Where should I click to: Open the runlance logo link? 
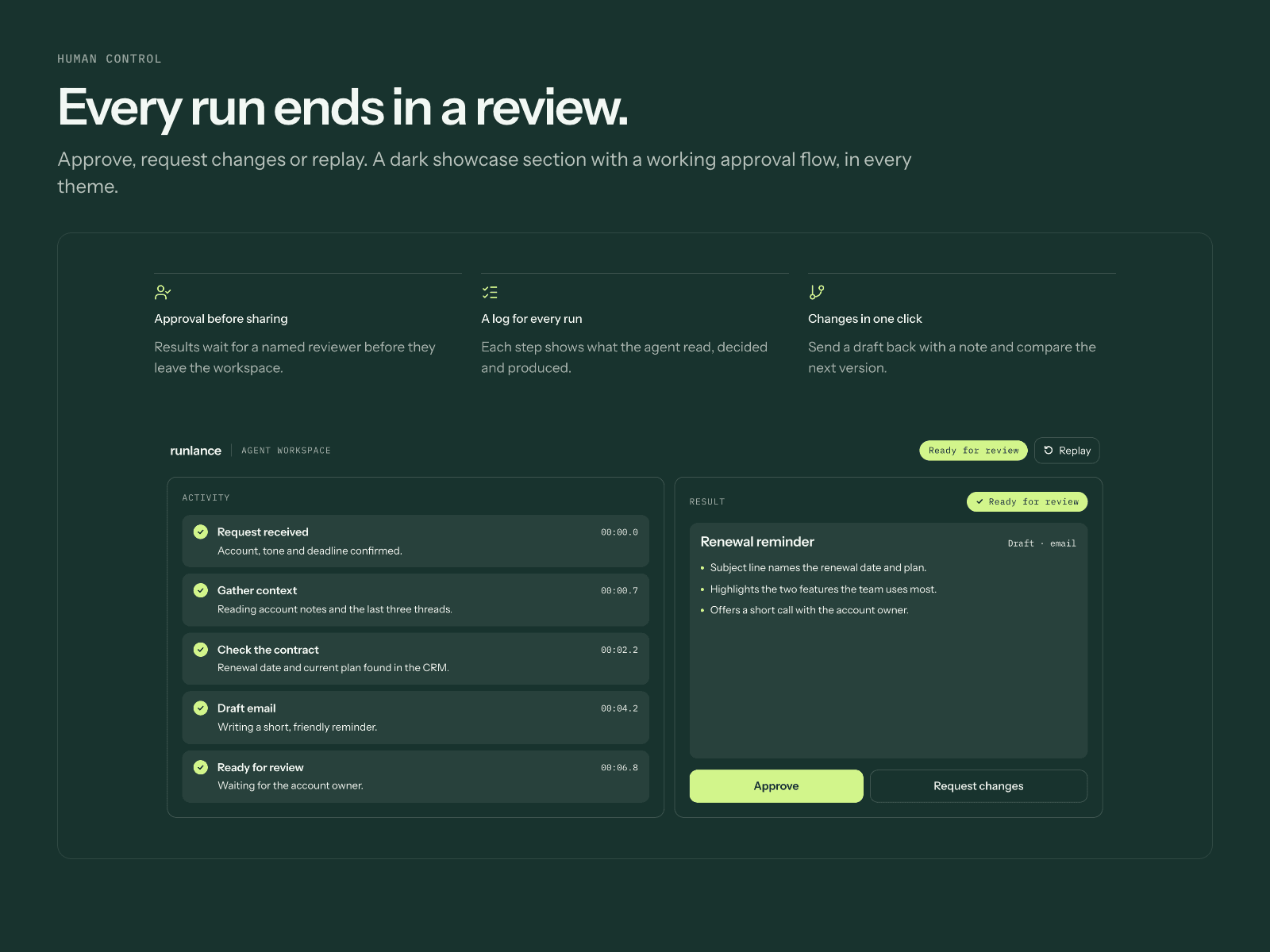(x=195, y=451)
